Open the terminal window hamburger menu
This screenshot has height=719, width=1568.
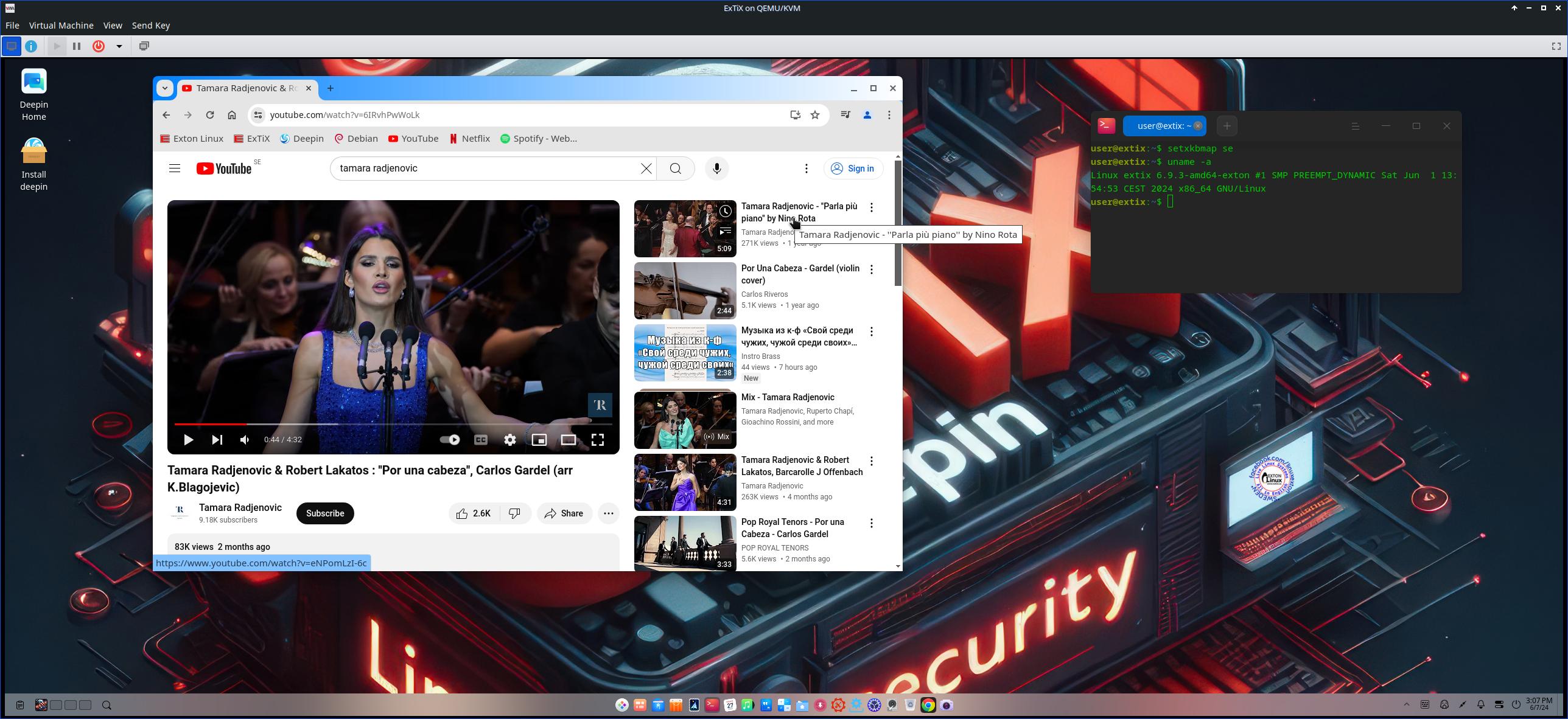(1356, 126)
